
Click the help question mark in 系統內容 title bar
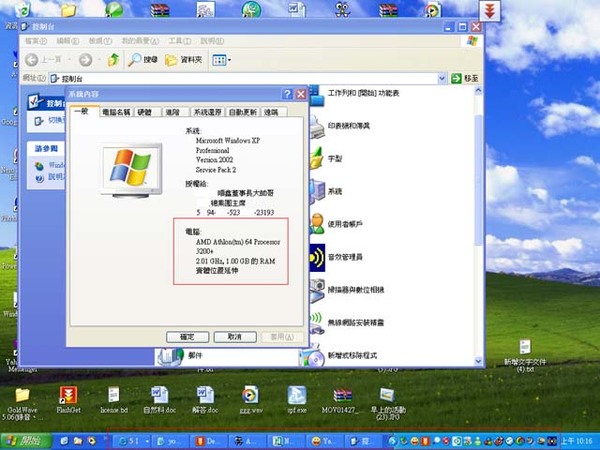click(x=287, y=94)
